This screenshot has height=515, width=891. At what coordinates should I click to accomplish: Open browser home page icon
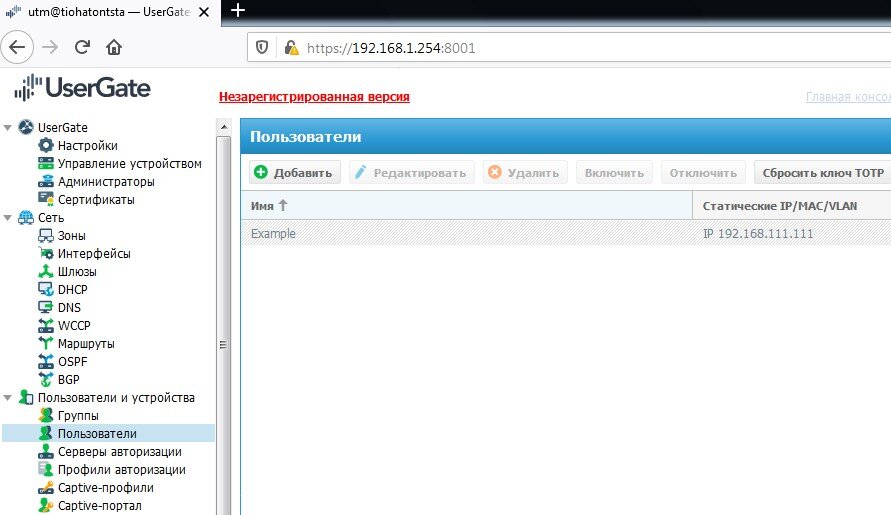coord(114,47)
